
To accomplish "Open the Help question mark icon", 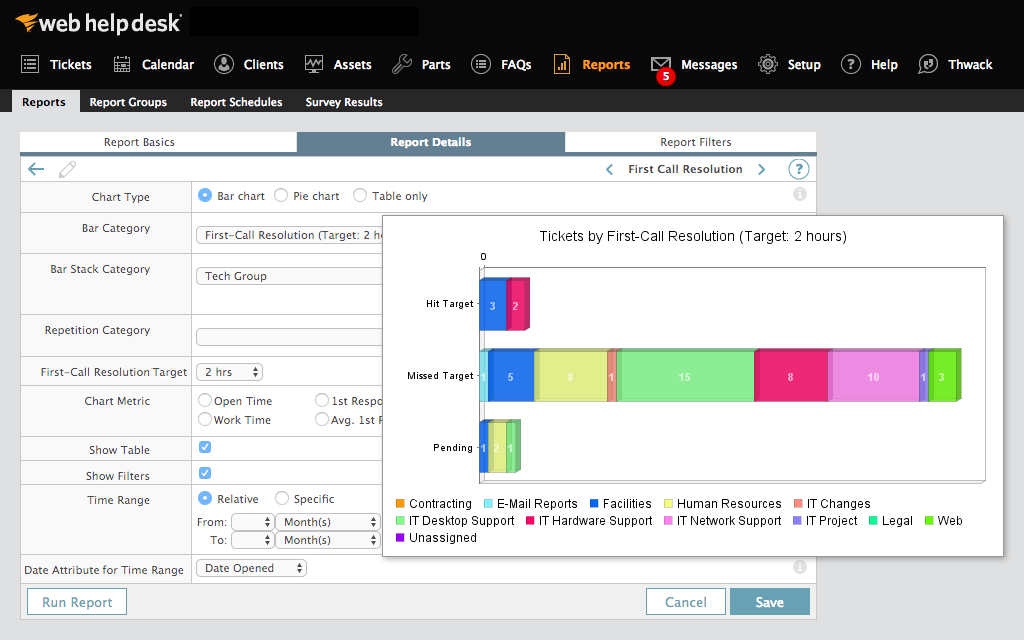I will click(798, 169).
